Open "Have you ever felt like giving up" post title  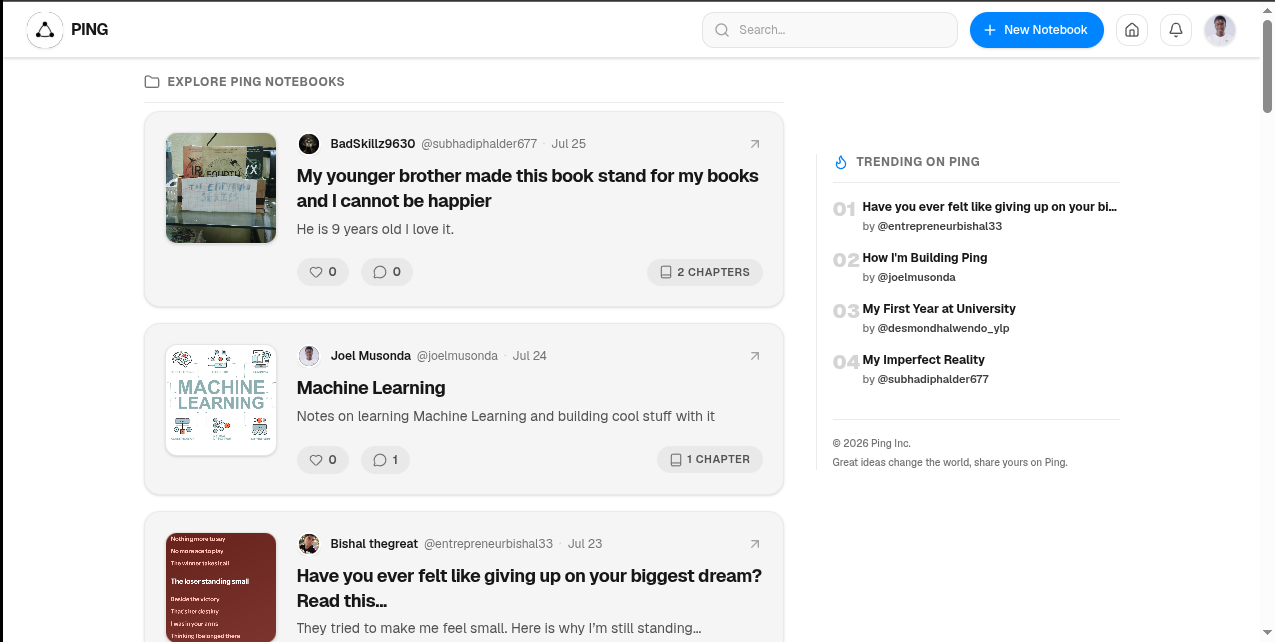click(x=530, y=588)
